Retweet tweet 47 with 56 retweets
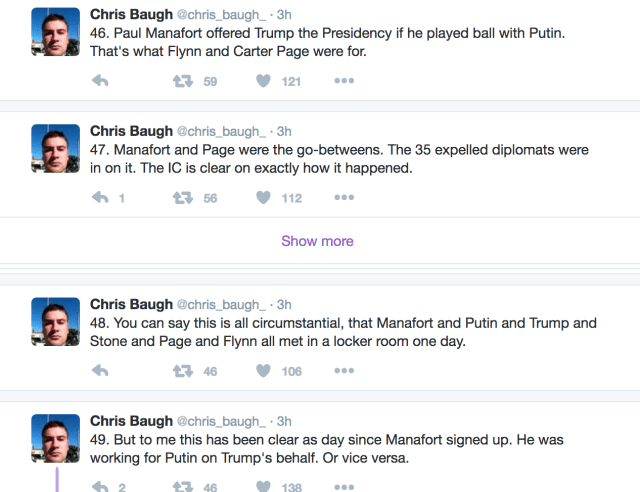This screenshot has height=492, width=640. (x=182, y=198)
